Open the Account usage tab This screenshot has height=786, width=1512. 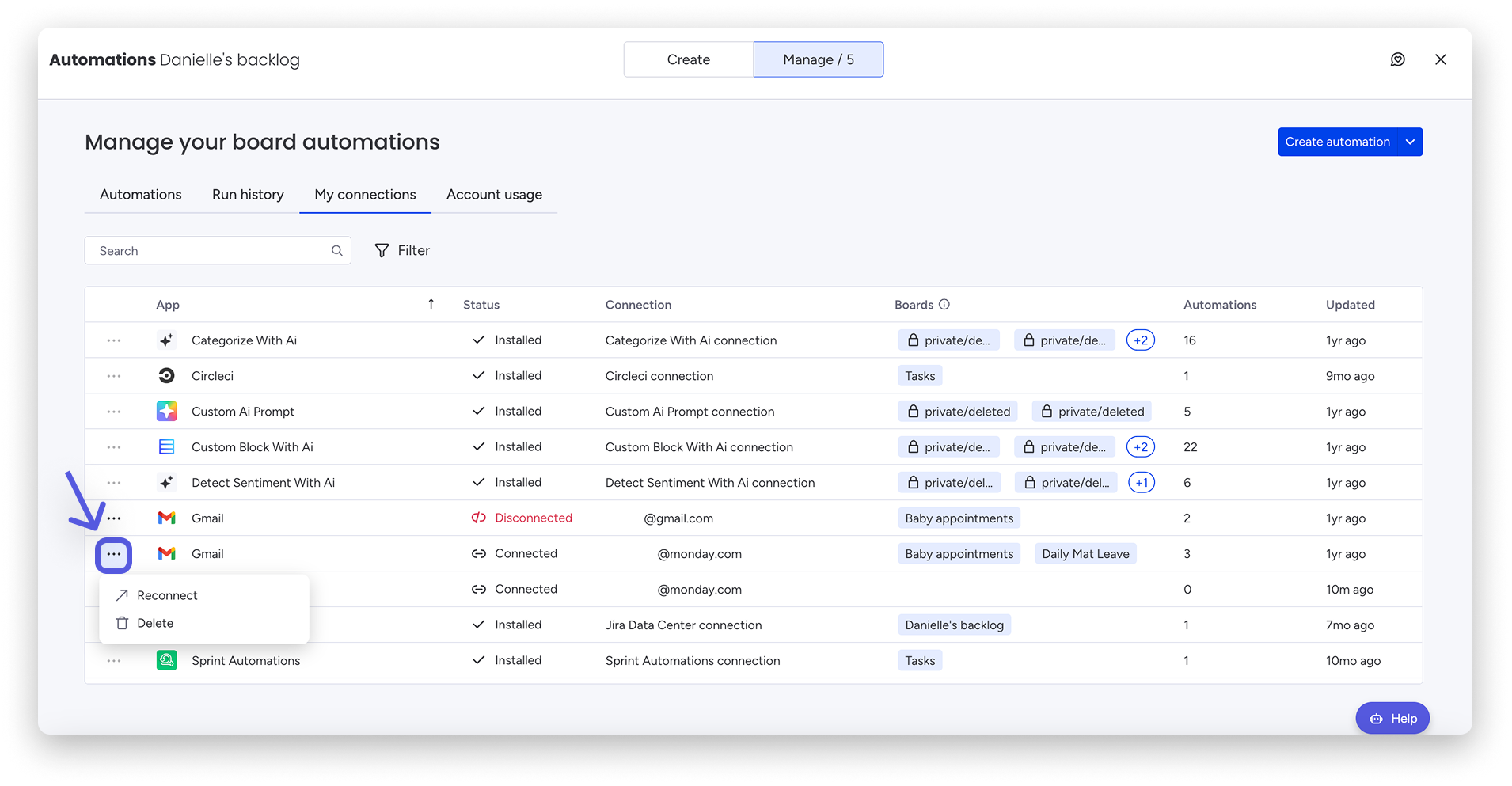(x=494, y=195)
